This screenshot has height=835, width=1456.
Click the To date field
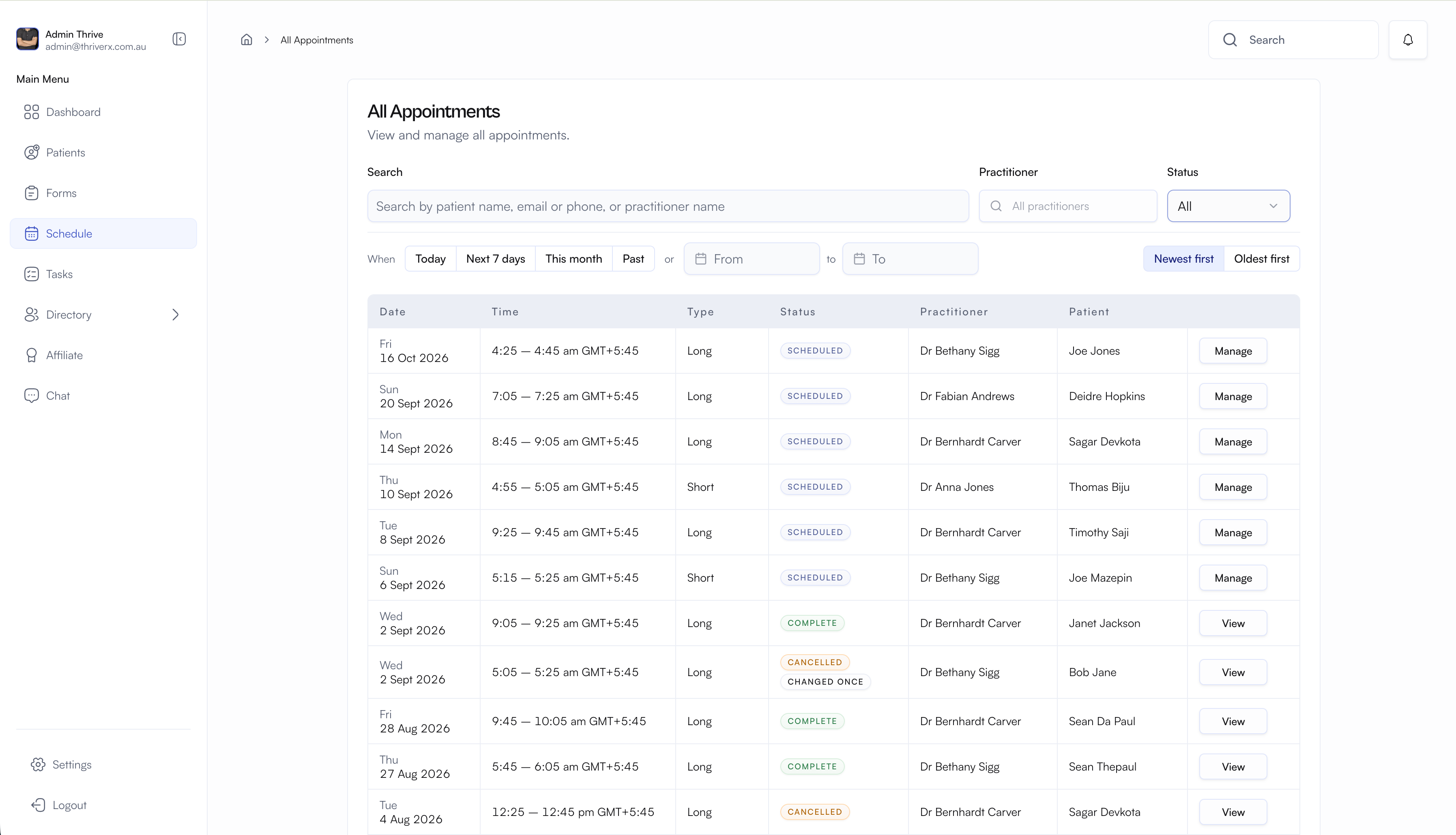click(910, 259)
